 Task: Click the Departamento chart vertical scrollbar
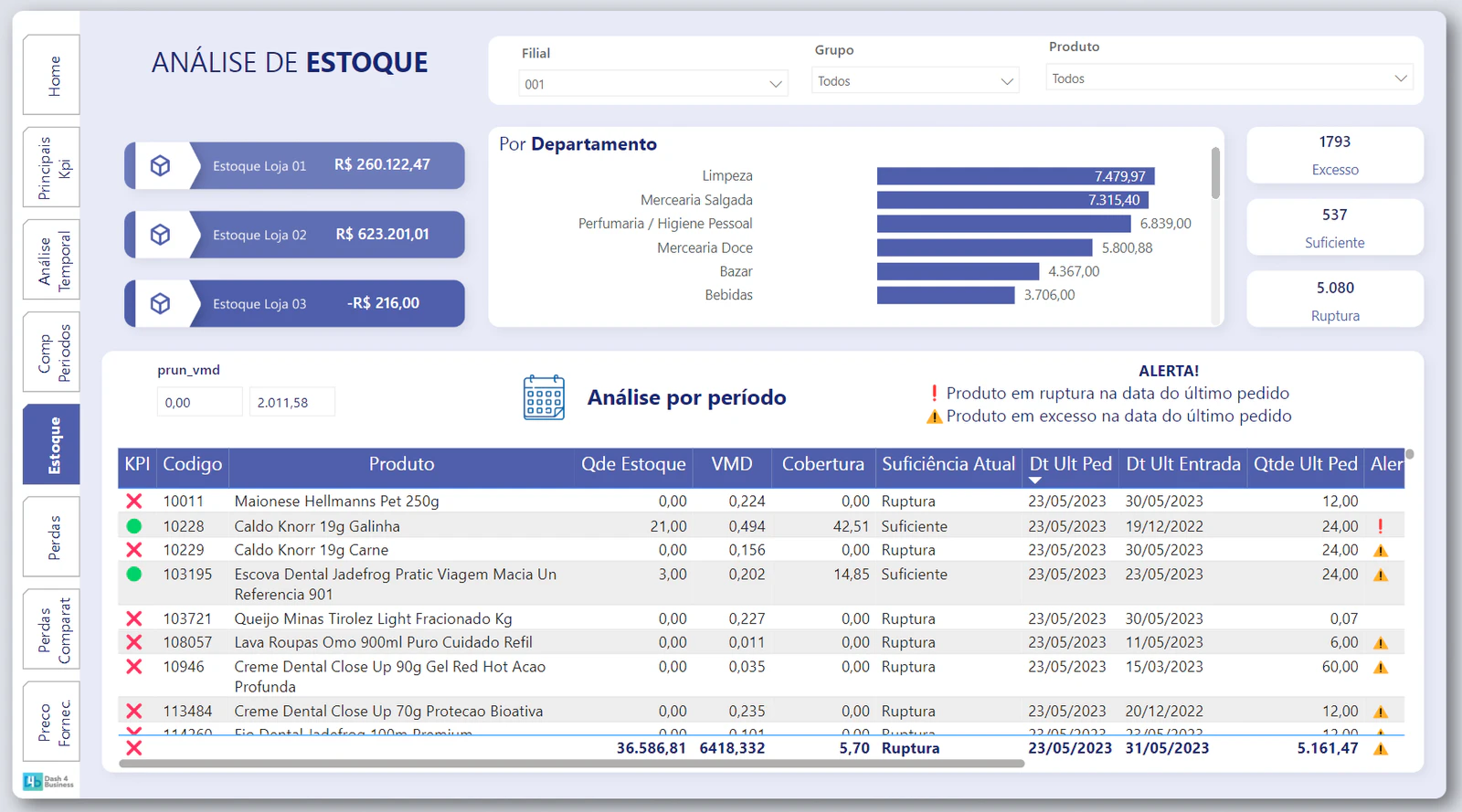(x=1215, y=173)
